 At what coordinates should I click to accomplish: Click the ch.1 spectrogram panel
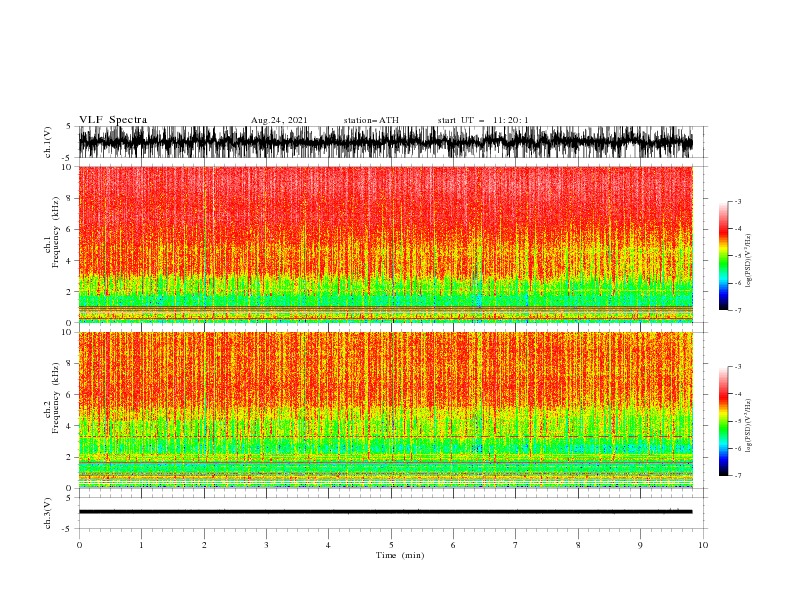[x=385, y=244]
